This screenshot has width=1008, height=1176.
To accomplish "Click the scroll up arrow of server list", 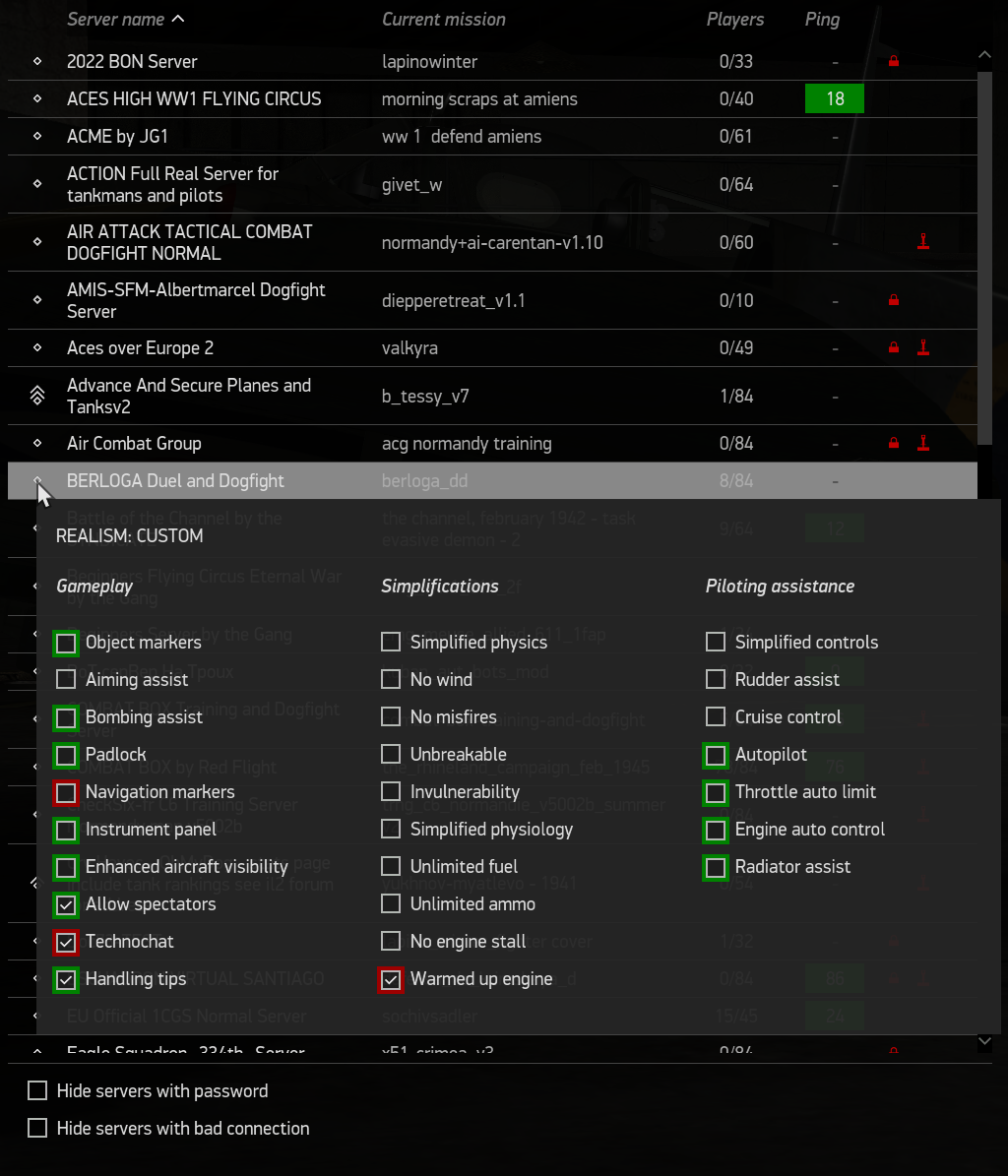I will tap(984, 55).
